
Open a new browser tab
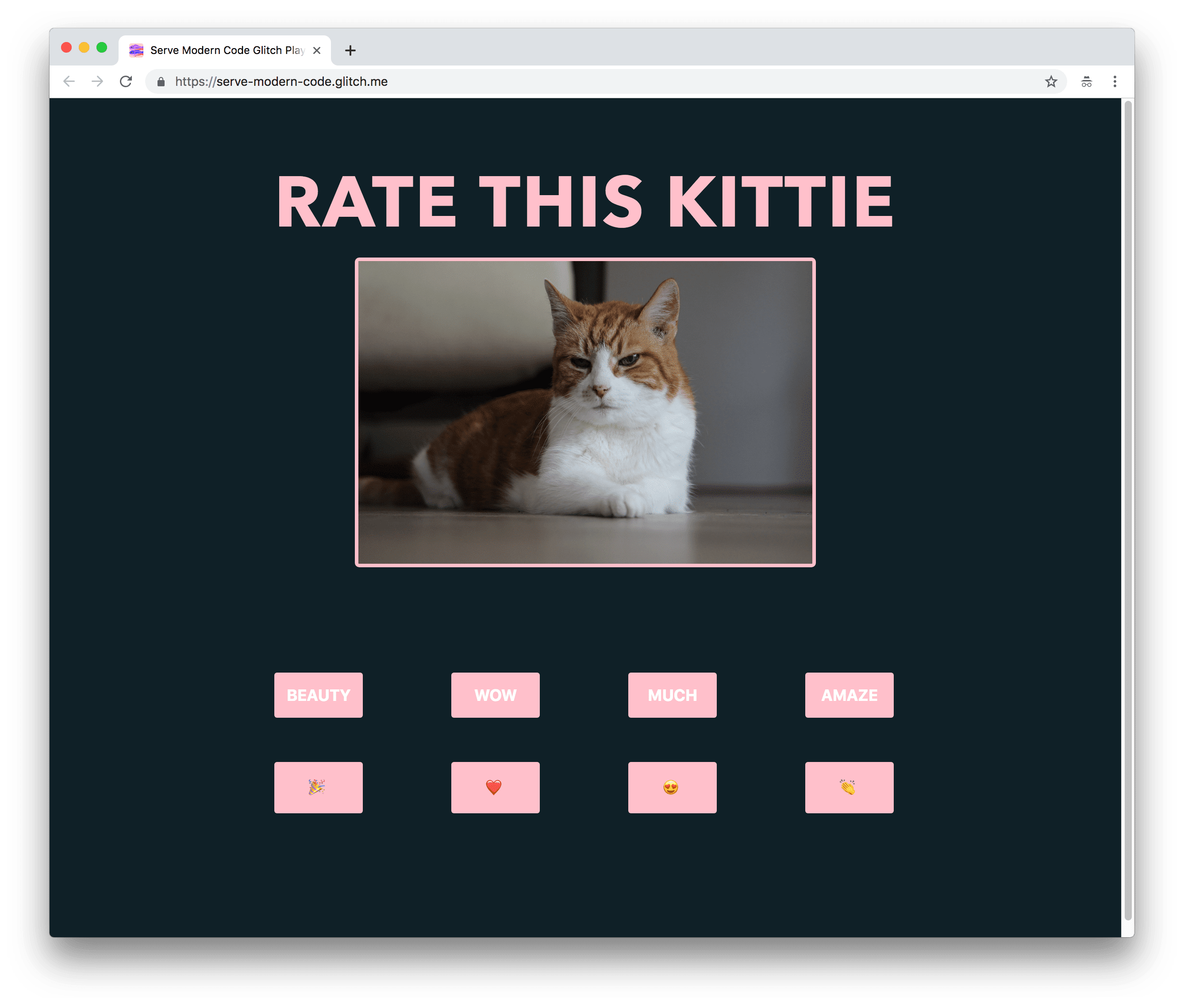(351, 49)
